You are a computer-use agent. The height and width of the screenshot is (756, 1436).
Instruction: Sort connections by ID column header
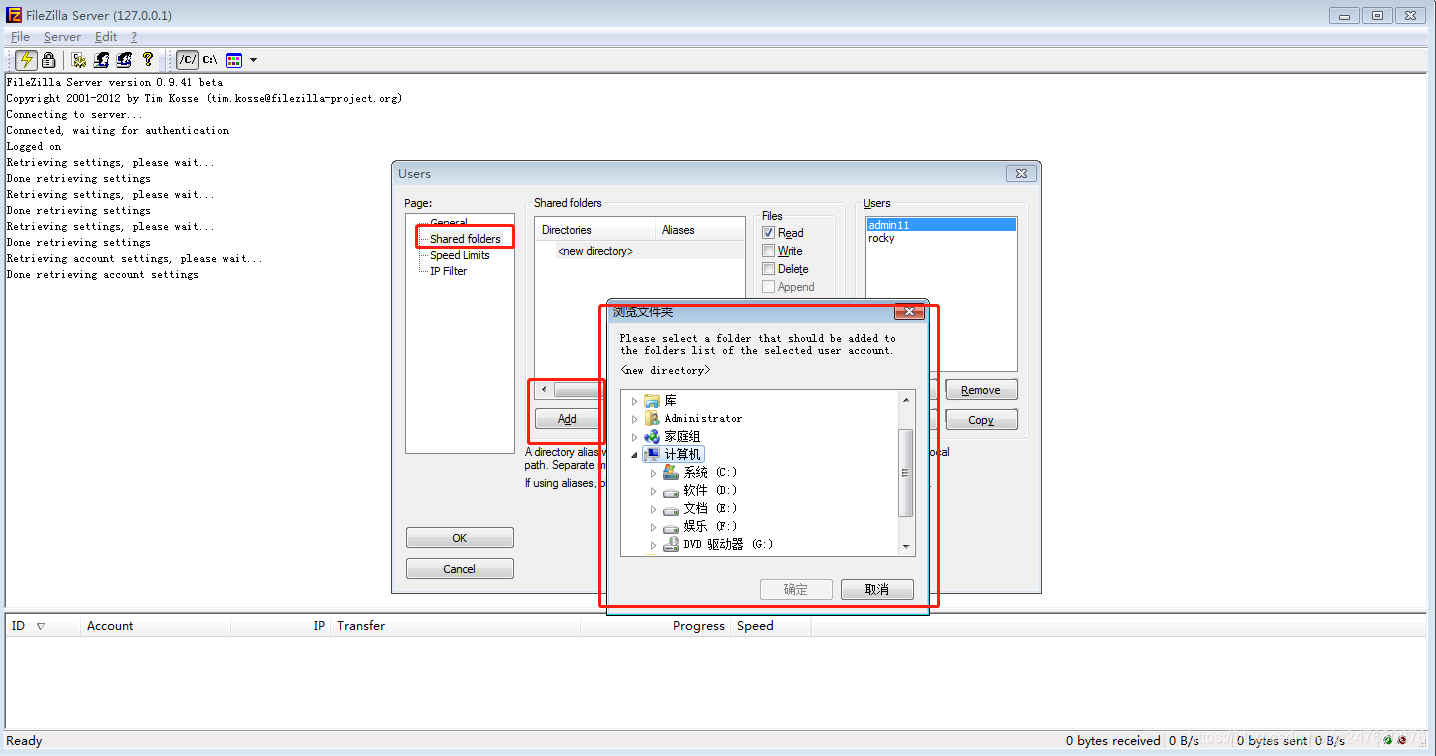tap(42, 626)
